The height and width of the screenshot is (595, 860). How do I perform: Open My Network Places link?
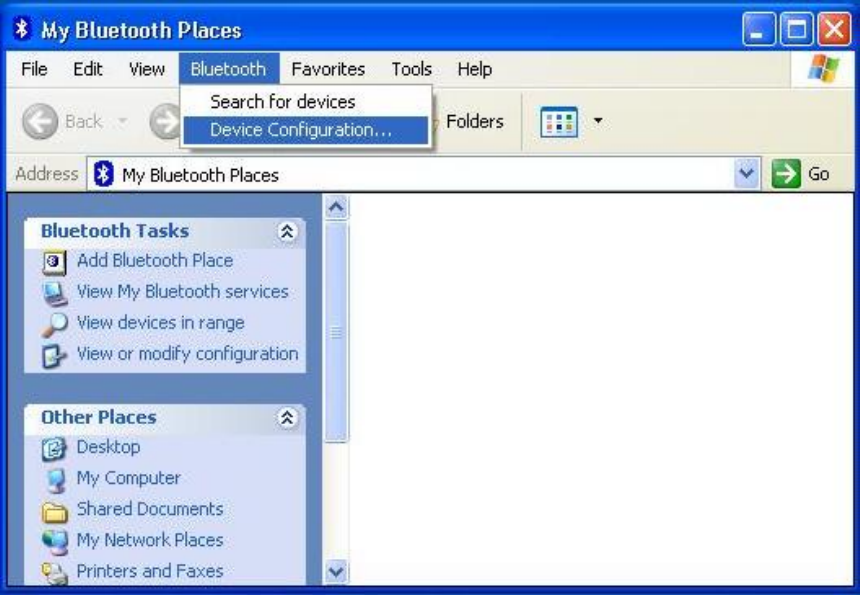pos(150,540)
